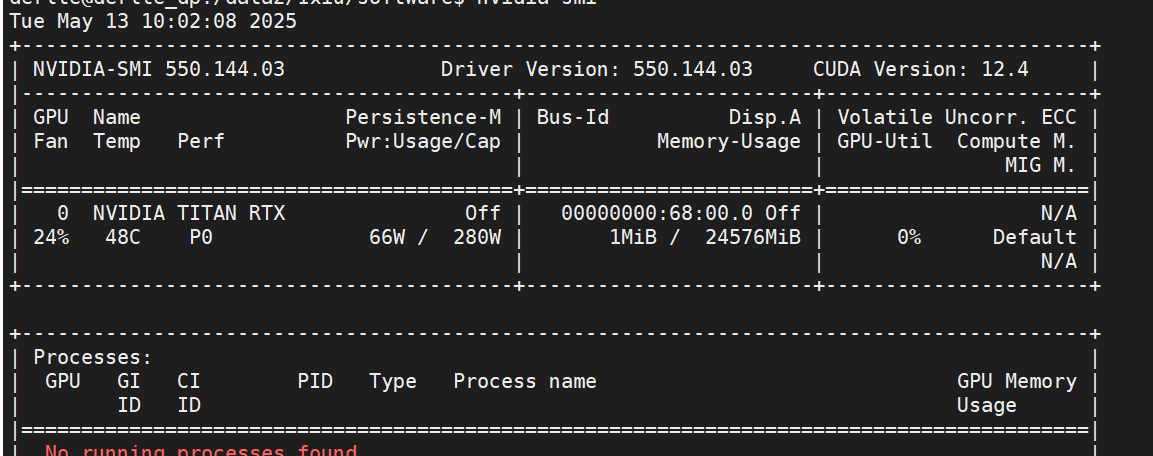The height and width of the screenshot is (456, 1153).
Task: Click the PID column header
Action: tap(315, 381)
